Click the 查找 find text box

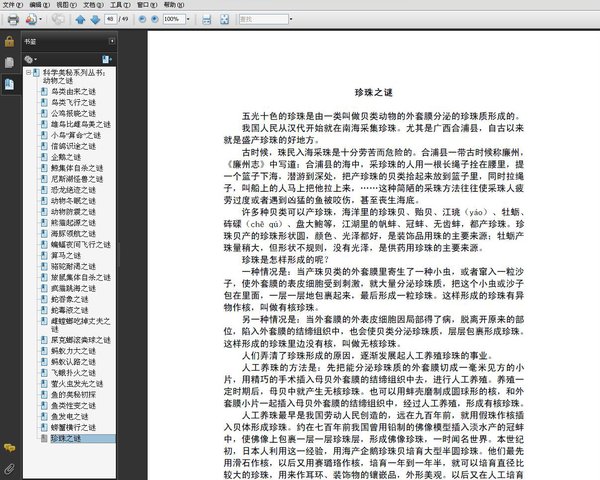click(x=263, y=19)
